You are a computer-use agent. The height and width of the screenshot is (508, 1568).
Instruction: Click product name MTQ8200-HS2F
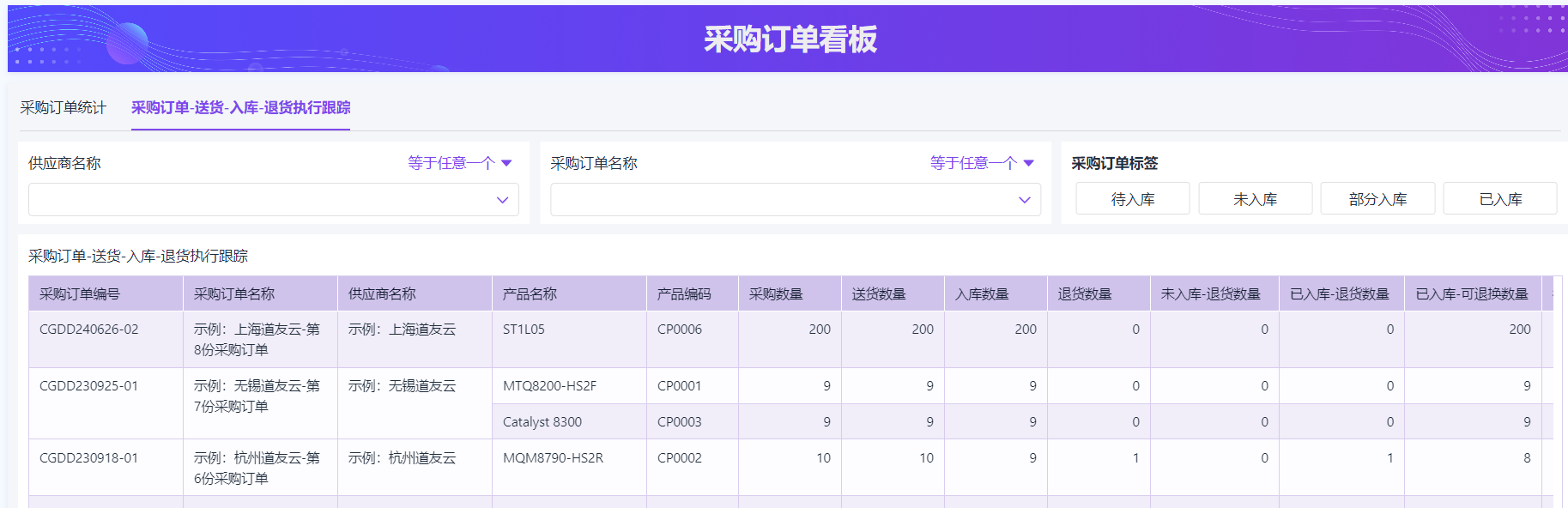coord(549,386)
